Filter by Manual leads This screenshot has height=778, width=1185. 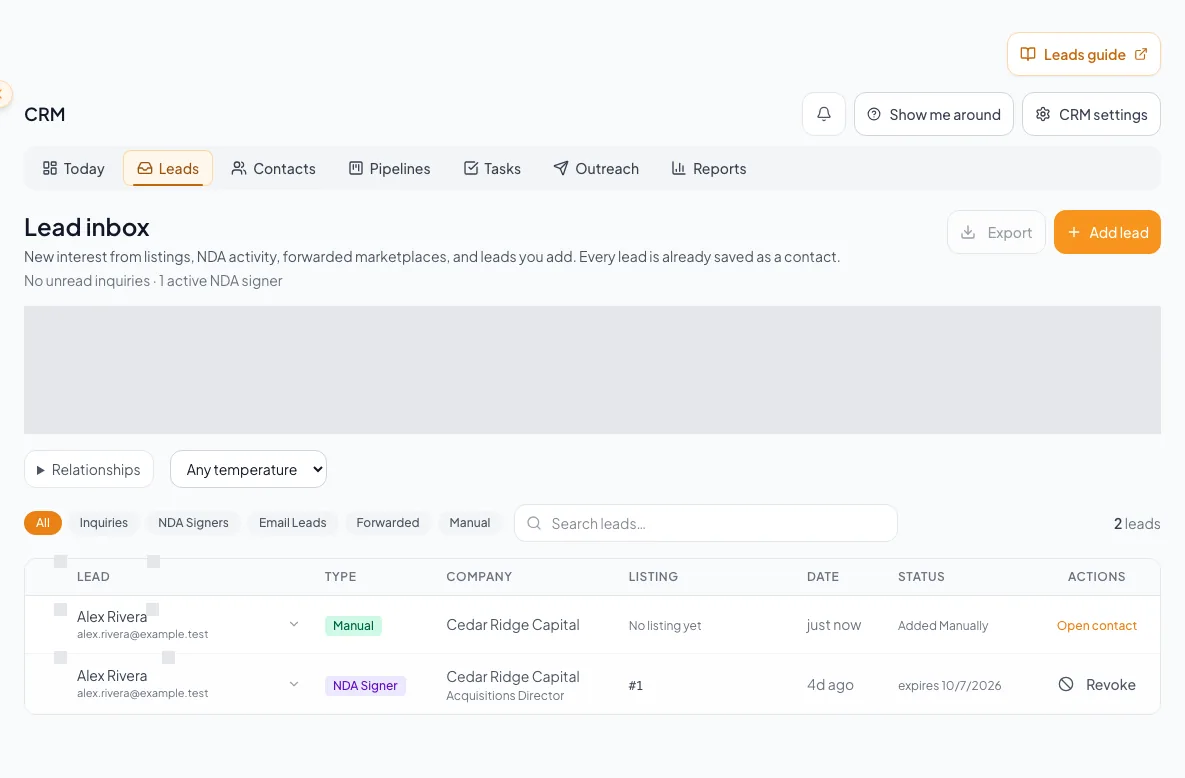(x=470, y=522)
